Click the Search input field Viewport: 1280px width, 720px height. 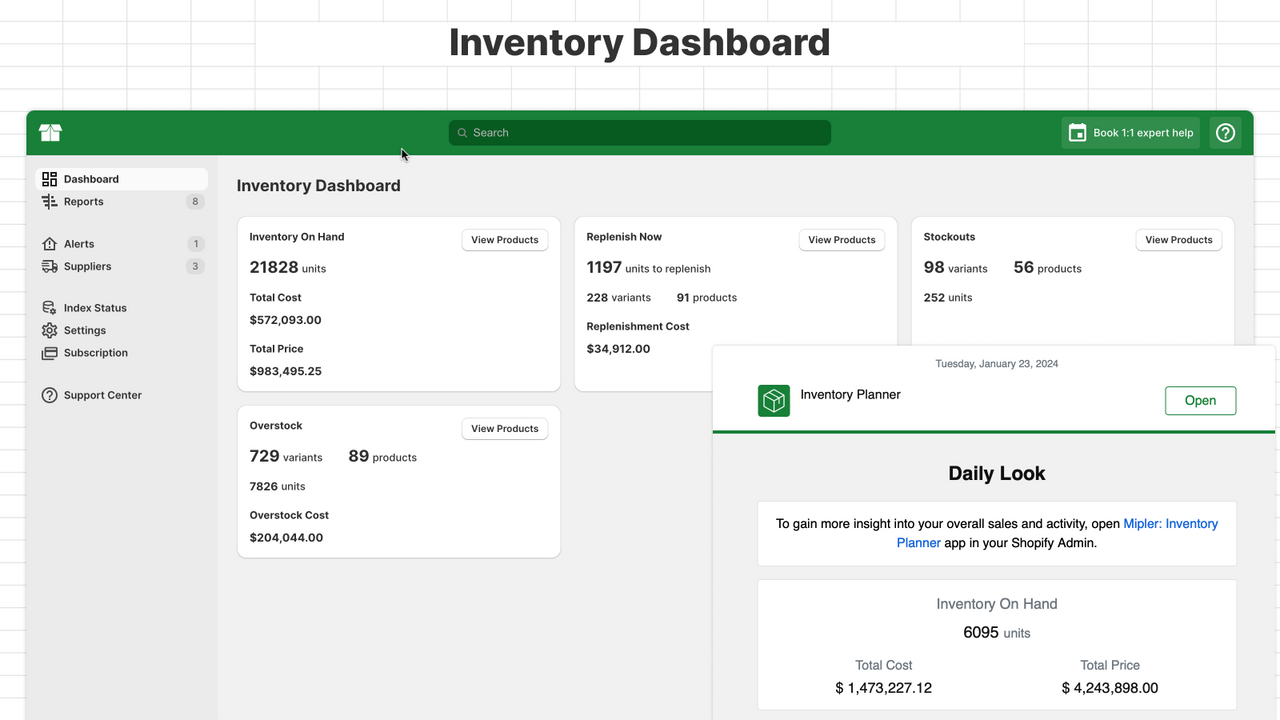tap(640, 133)
